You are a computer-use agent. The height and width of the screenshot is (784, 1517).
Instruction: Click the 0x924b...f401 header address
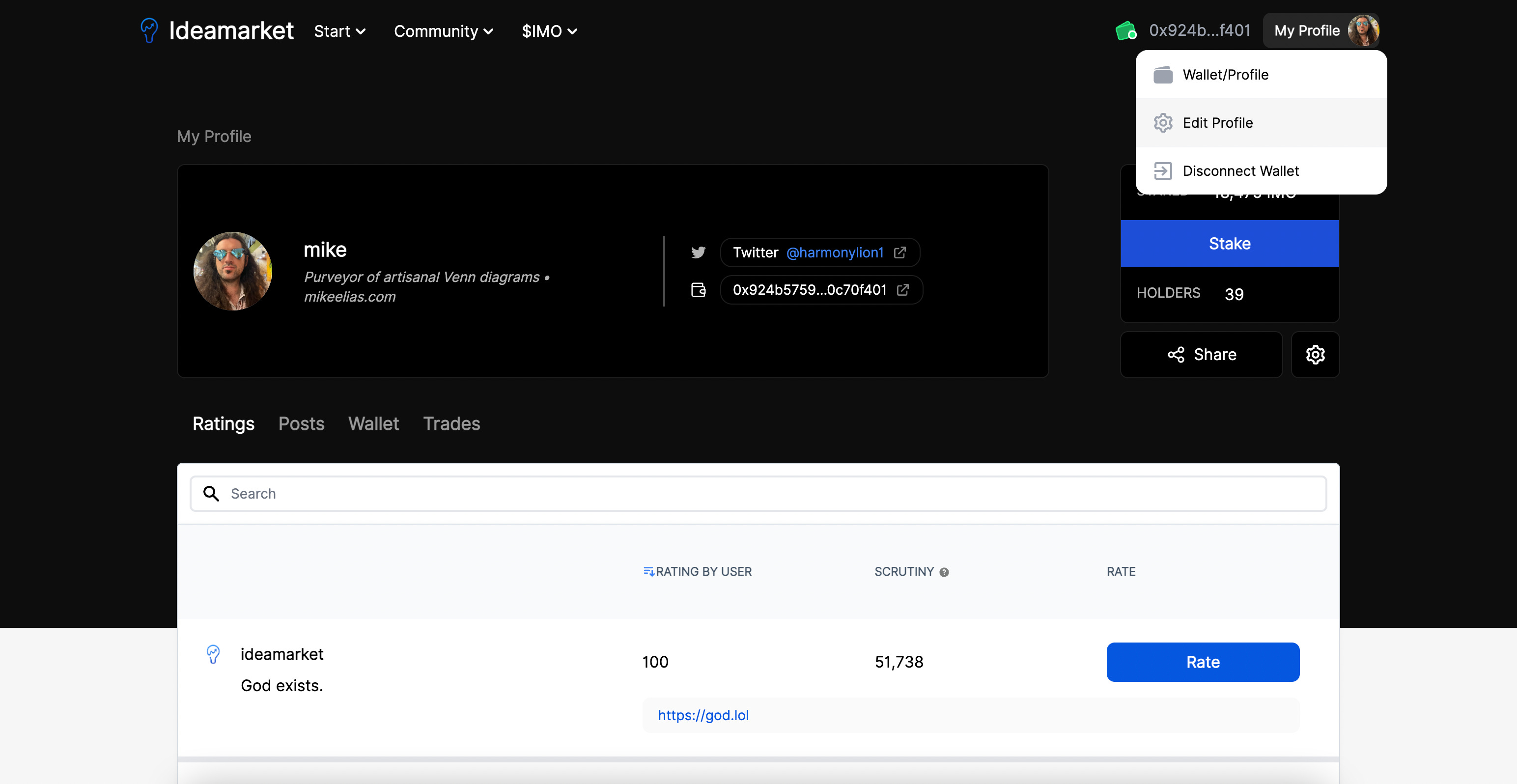pyautogui.click(x=1200, y=30)
